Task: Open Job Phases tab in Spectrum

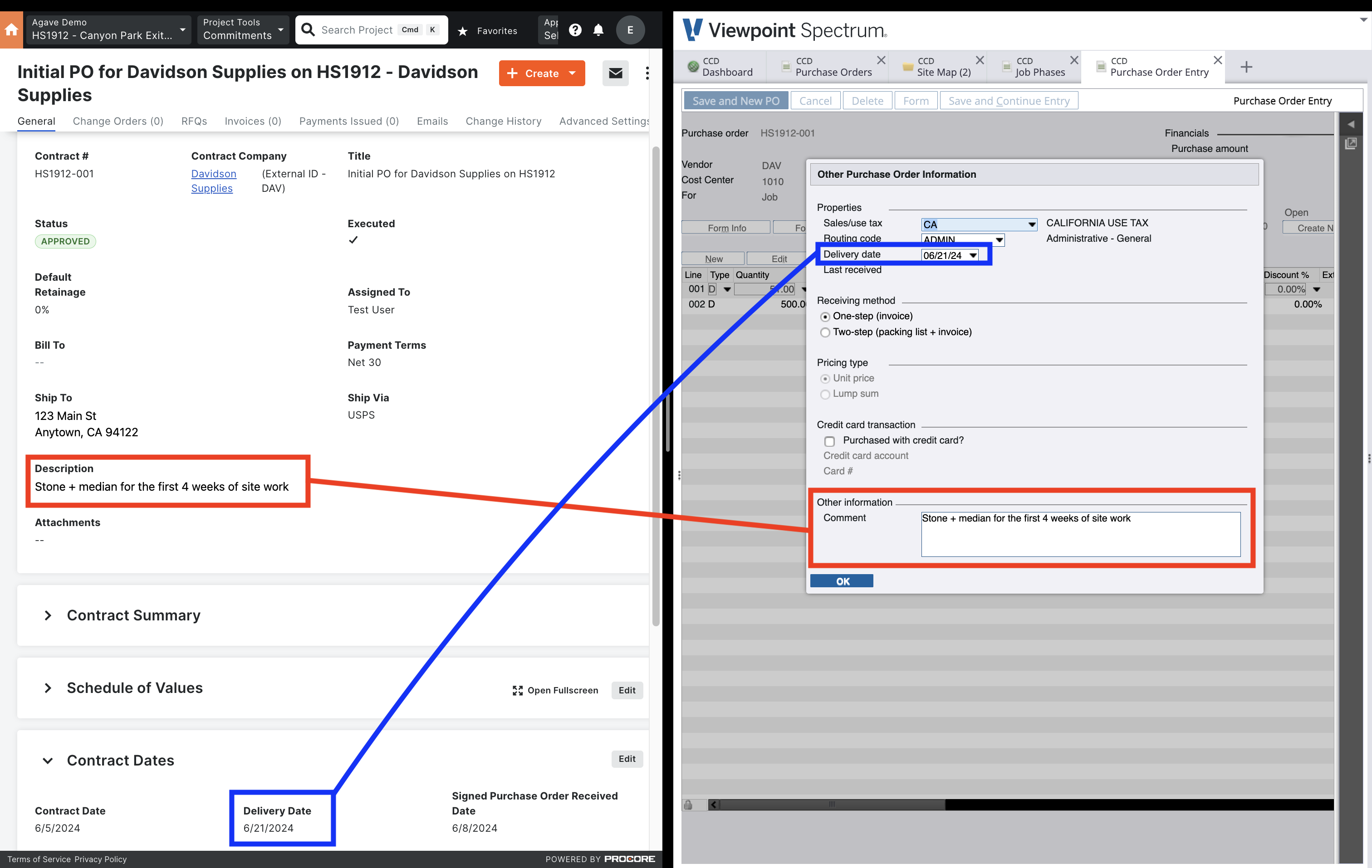Action: point(1034,67)
